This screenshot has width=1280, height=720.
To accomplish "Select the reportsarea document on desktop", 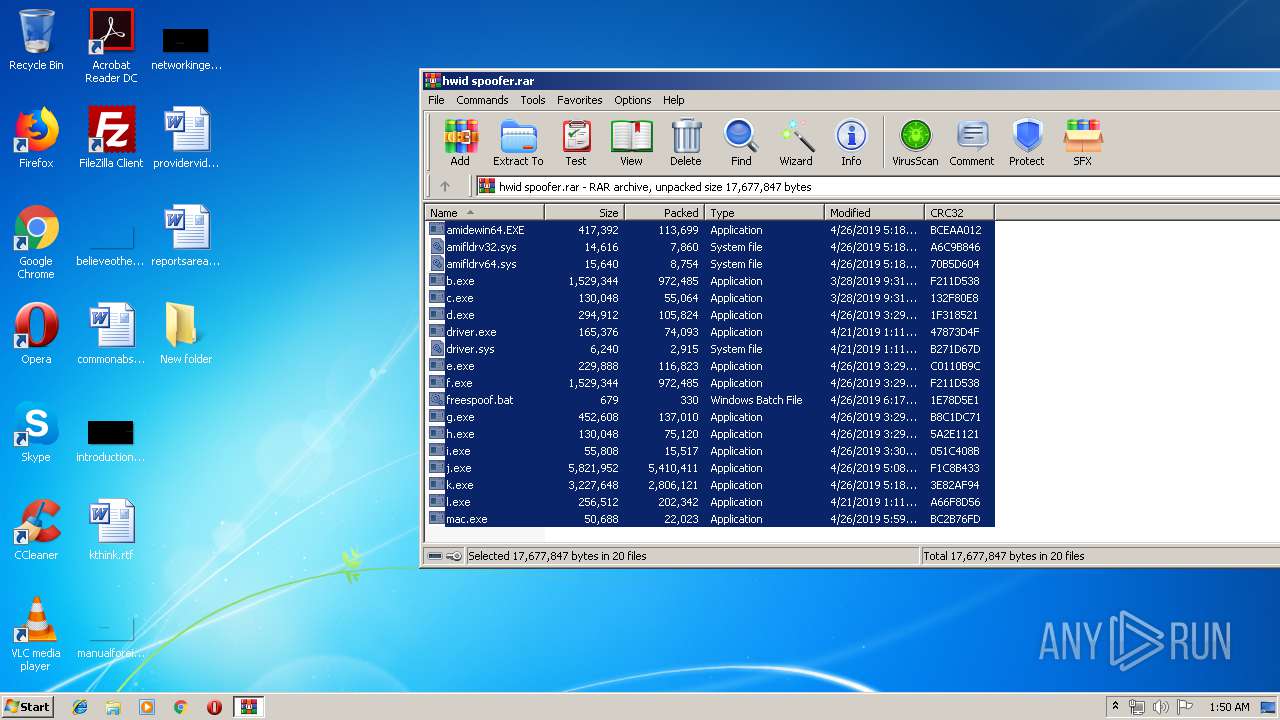I will pos(186,236).
